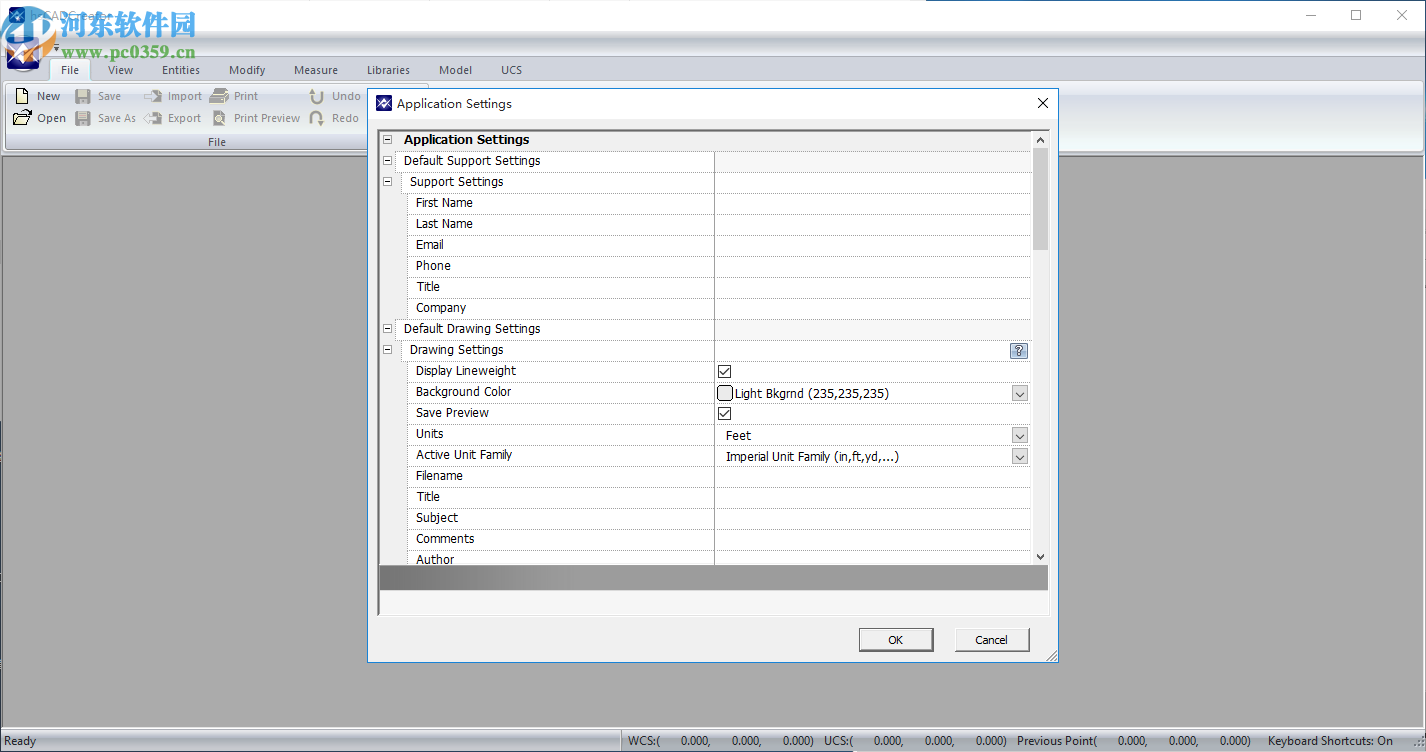The image size is (1426, 752).
Task: Switch to the Model ribbon tab
Action: tap(455, 70)
